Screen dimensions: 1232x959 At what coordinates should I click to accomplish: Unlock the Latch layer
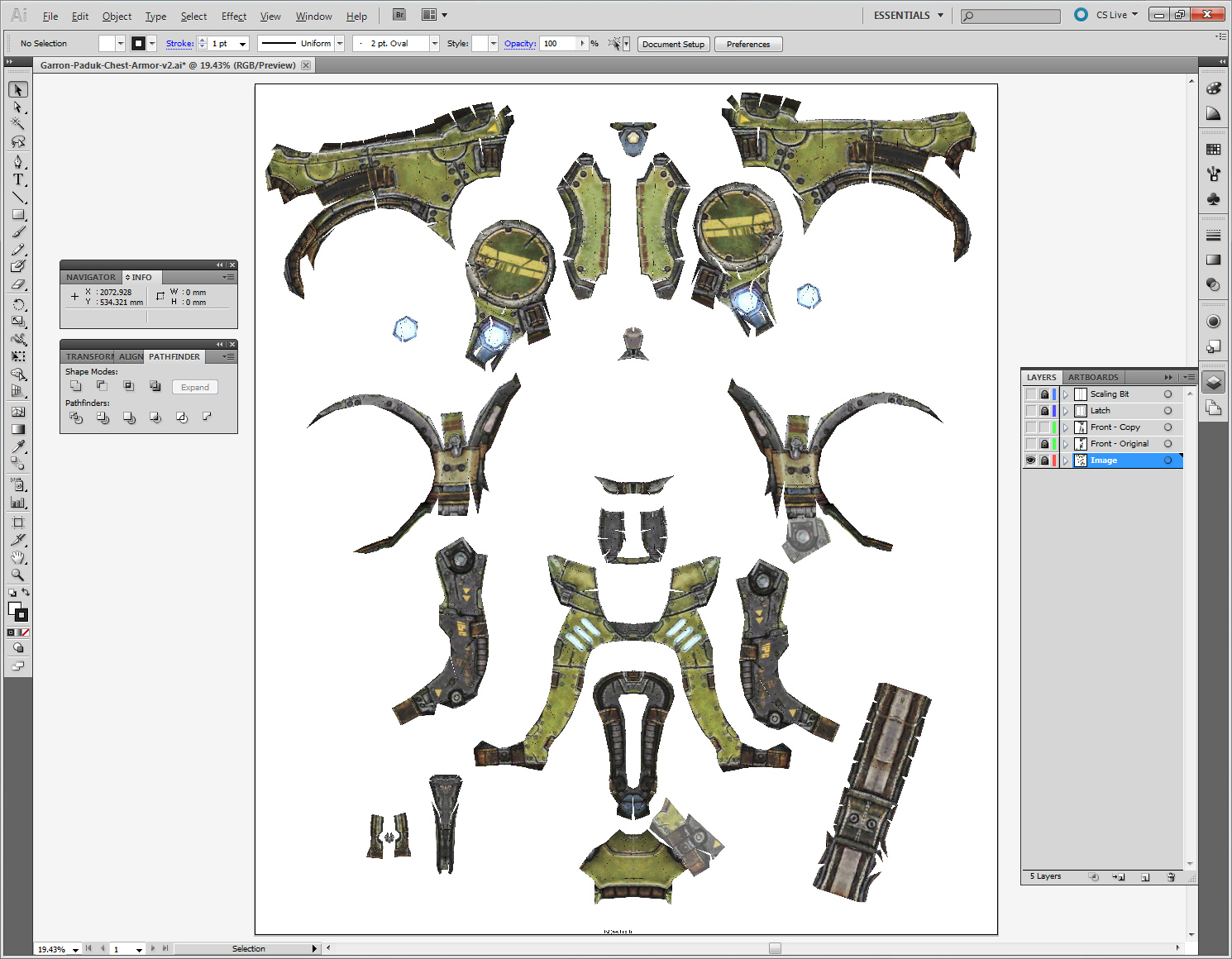coord(1044,411)
